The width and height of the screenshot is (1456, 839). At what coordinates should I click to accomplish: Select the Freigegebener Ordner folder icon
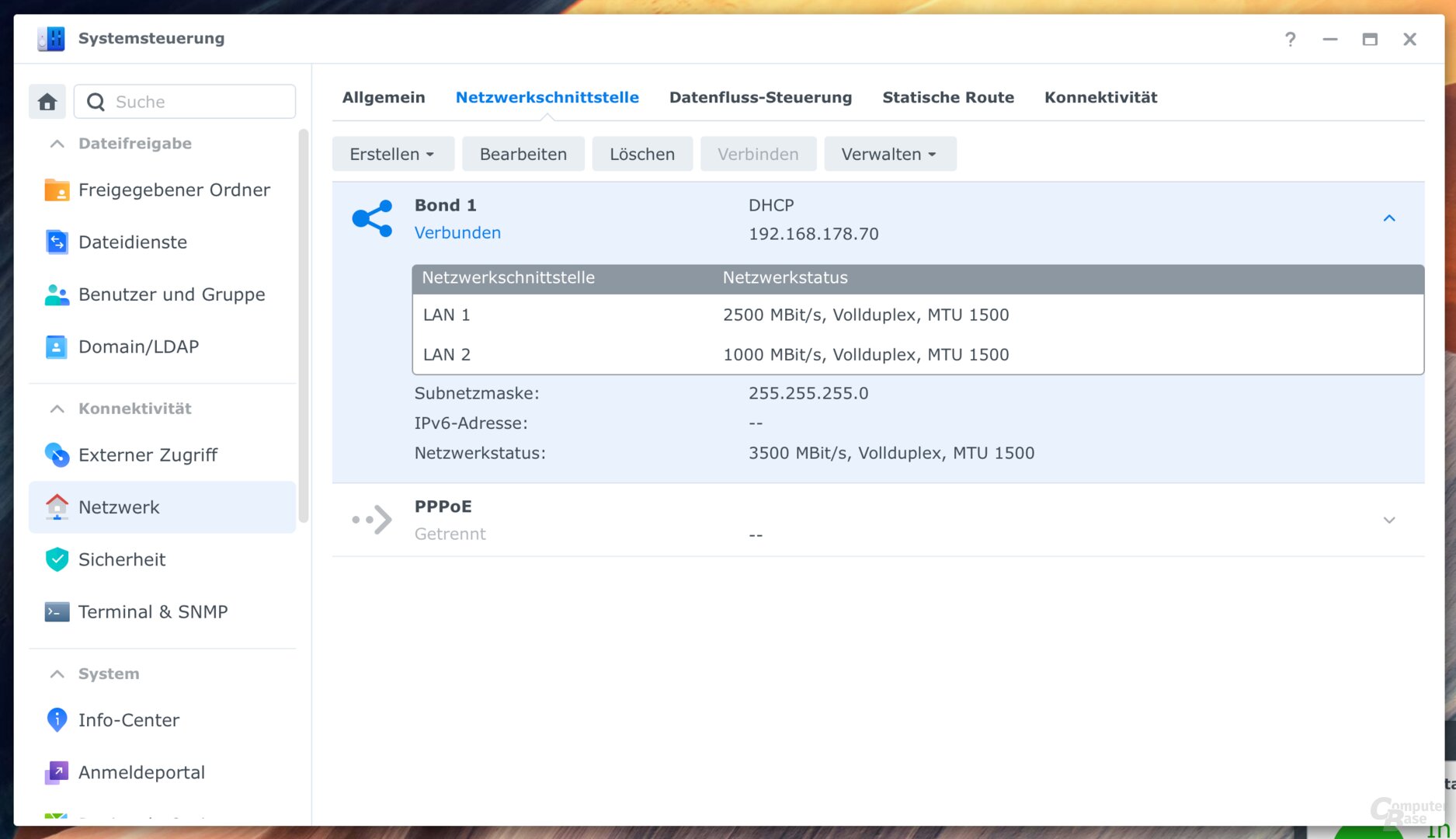click(57, 190)
